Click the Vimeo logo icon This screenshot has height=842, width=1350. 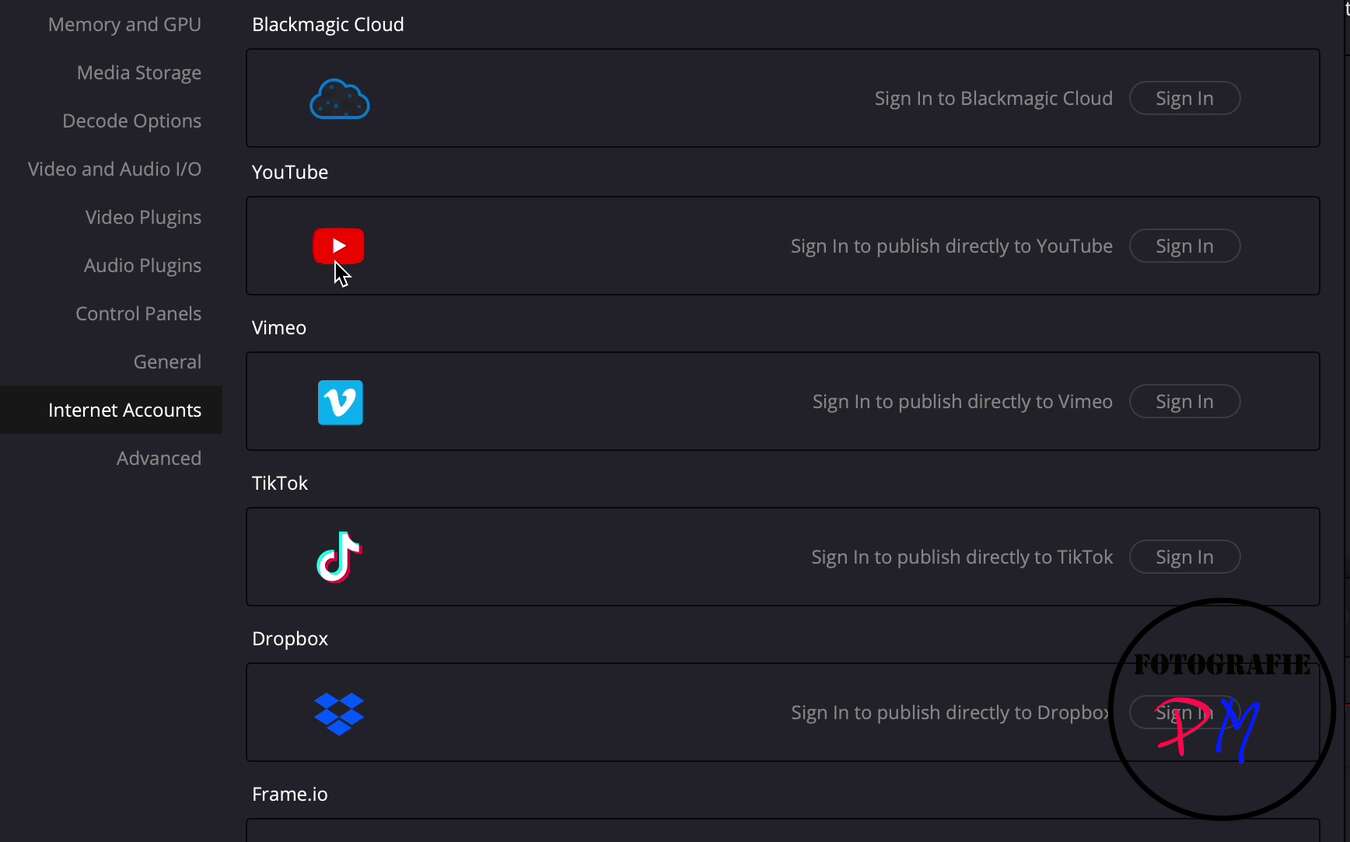coord(340,402)
